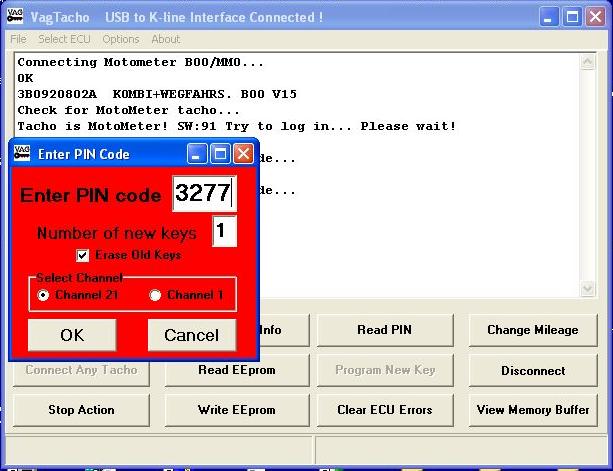The image size is (613, 471).
Task: Select the Channel 1 radio button
Action: tap(155, 295)
